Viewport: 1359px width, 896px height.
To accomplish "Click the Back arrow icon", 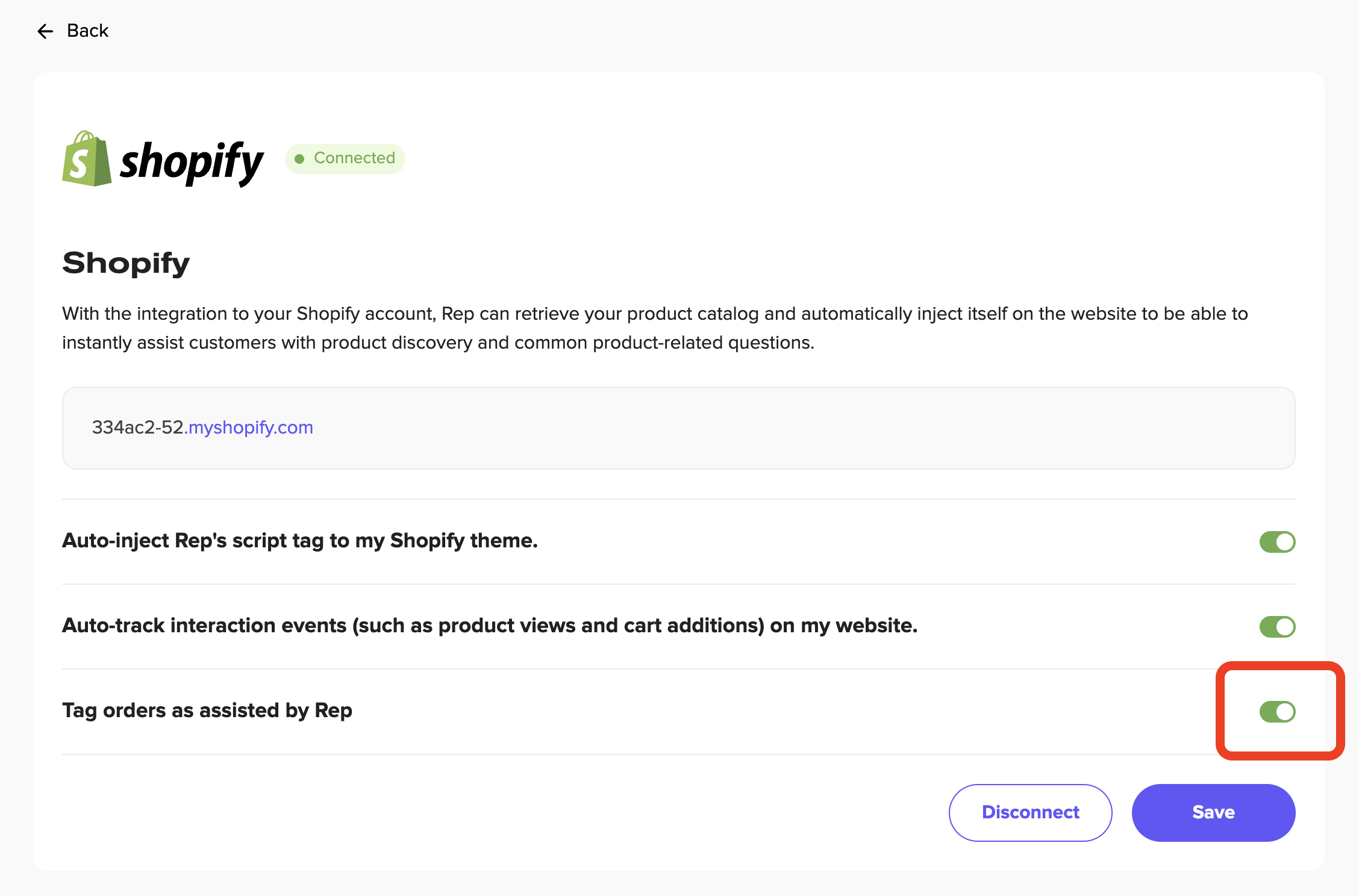I will pyautogui.click(x=45, y=31).
